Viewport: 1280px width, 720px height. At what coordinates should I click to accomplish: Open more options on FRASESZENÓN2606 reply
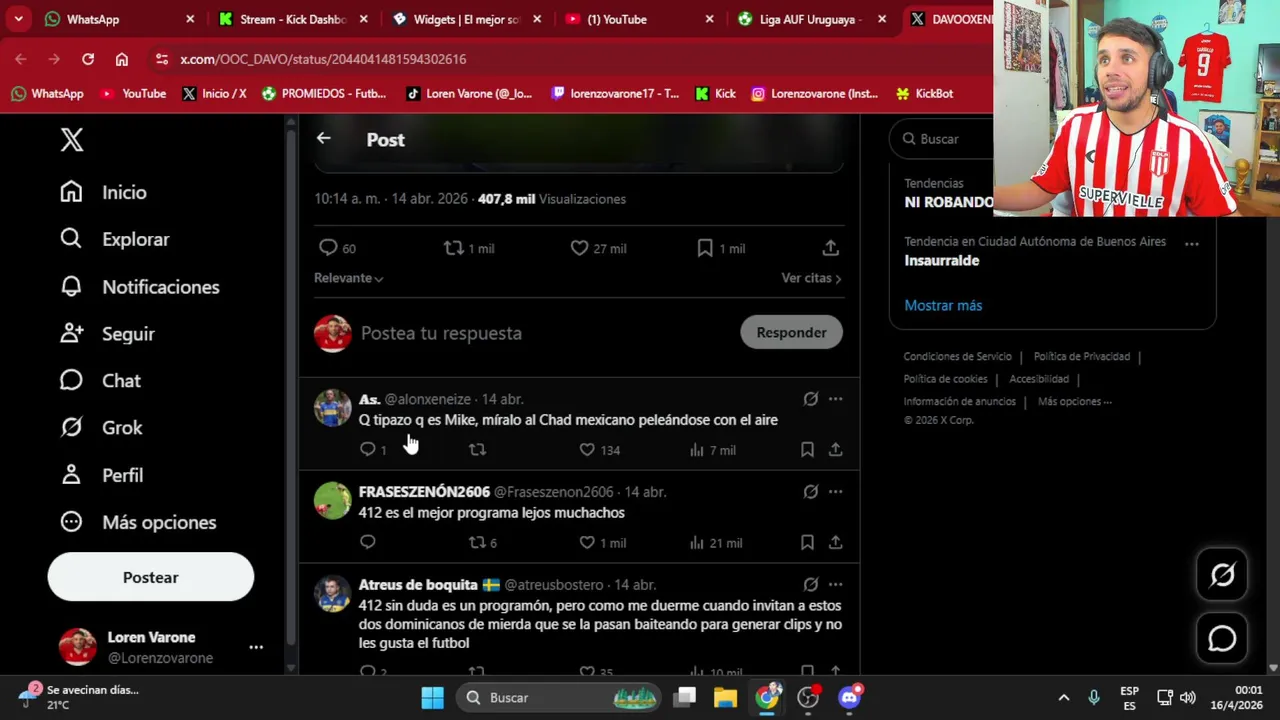pyautogui.click(x=835, y=492)
